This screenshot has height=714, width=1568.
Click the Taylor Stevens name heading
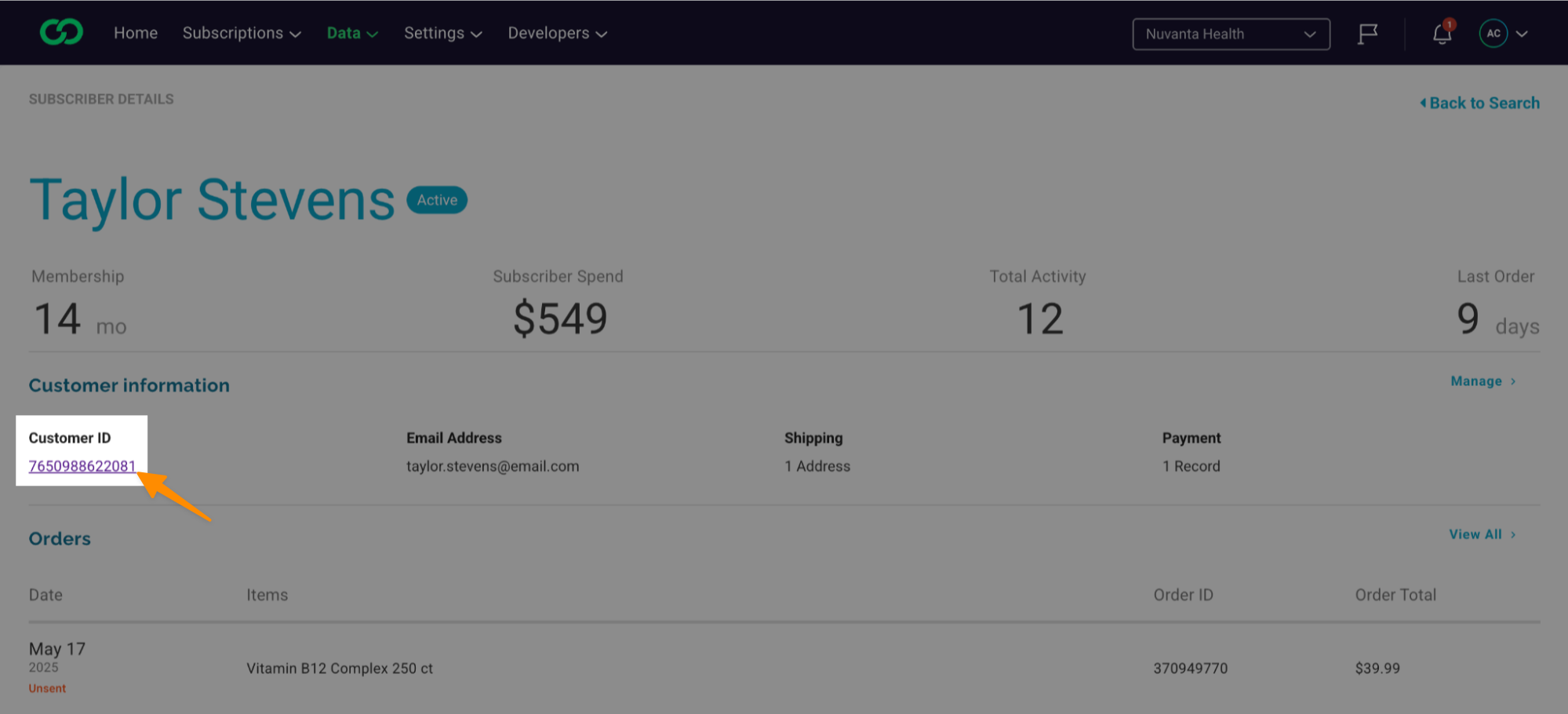tap(212, 200)
